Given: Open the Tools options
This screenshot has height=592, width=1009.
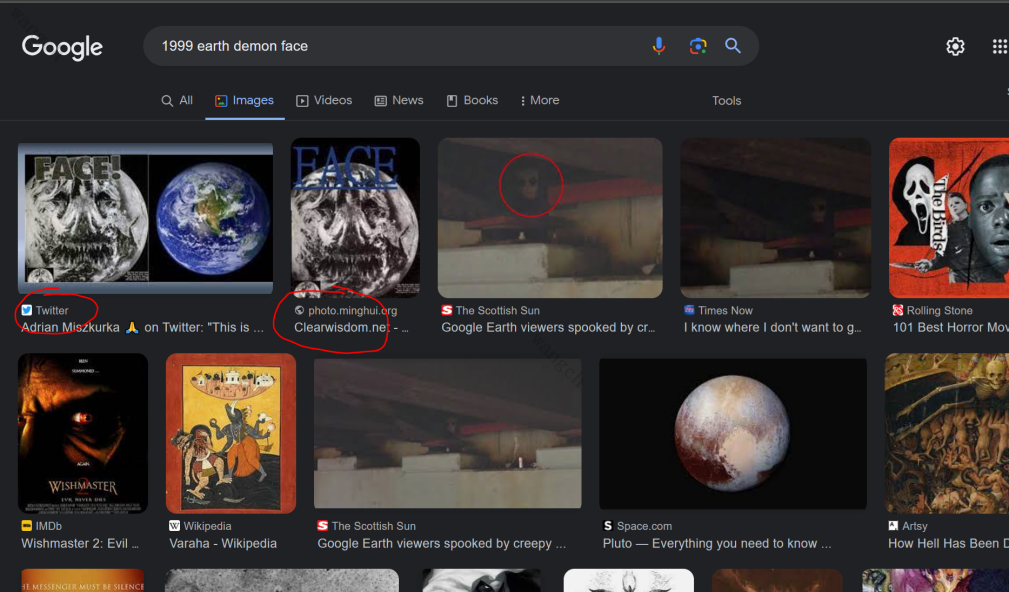Looking at the screenshot, I should 727,100.
